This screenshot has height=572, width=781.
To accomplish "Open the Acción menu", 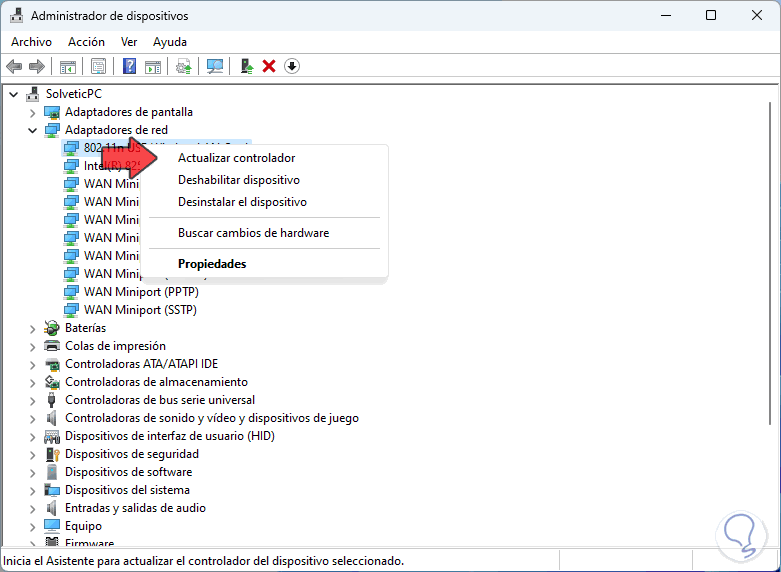I will click(x=86, y=42).
